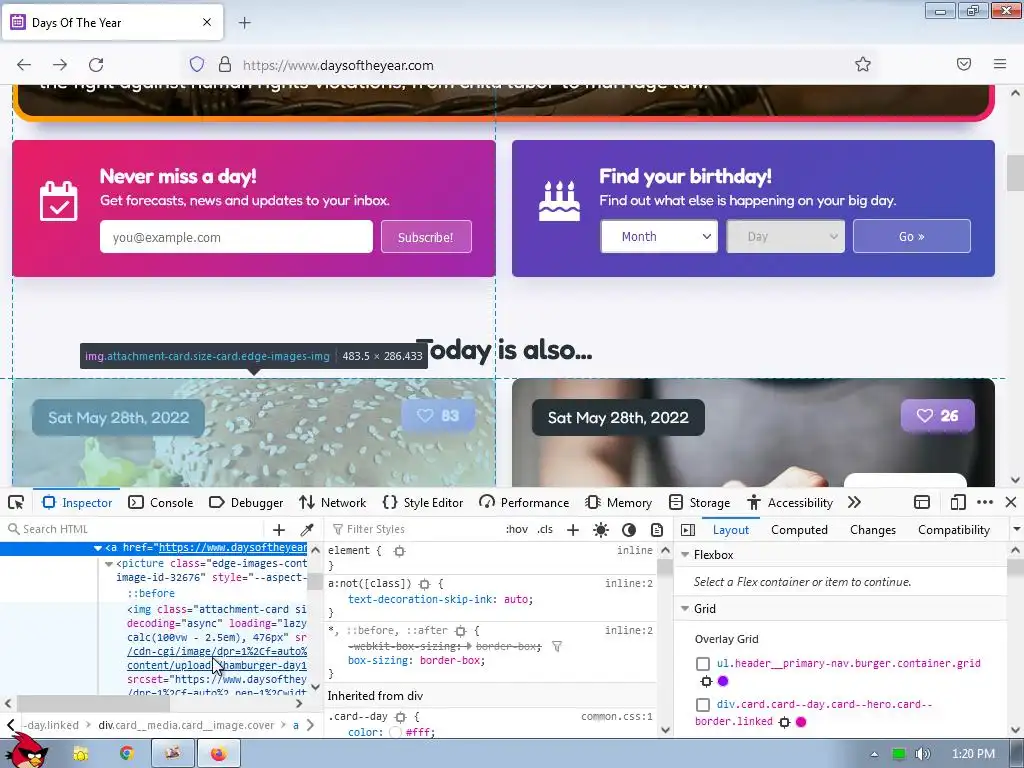
Task: Toggle three-pane inspector sidebar icon
Action: tap(688, 530)
